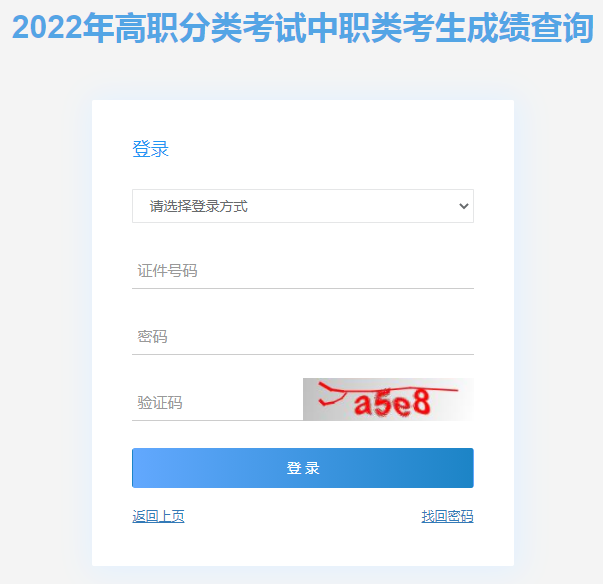Expand the login method select box
The image size is (603, 584).
[303, 206]
